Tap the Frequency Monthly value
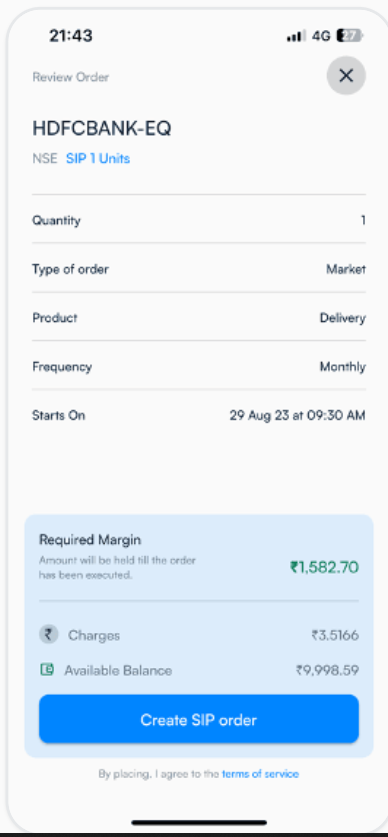The height and width of the screenshot is (837, 388). coord(343,367)
